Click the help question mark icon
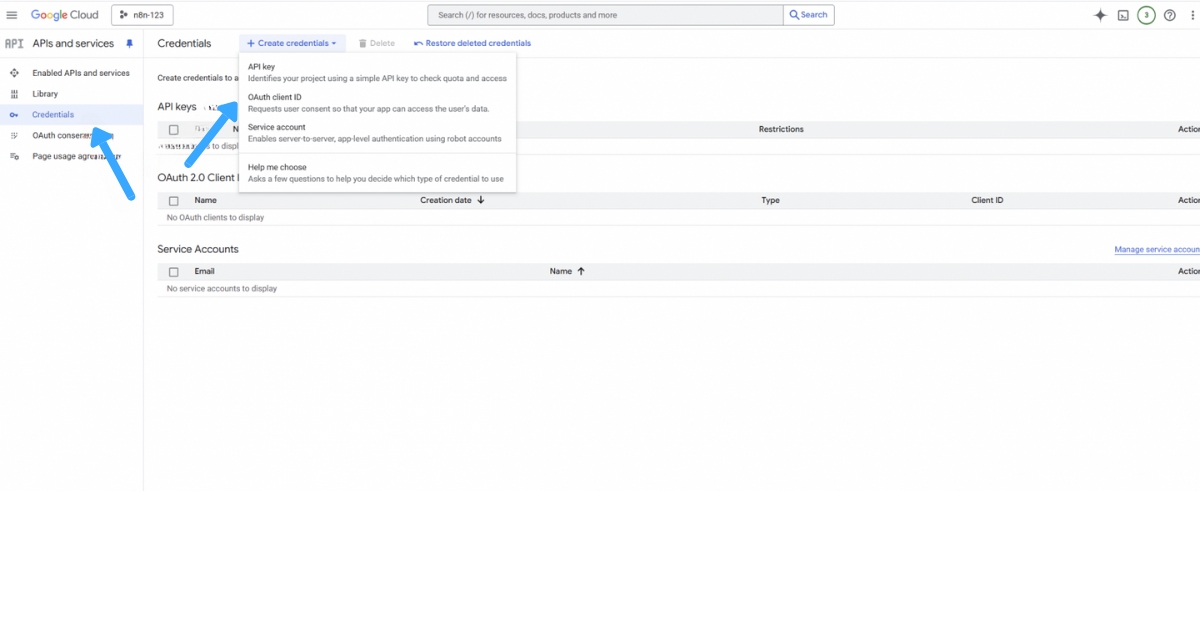The image size is (1200, 630). [1169, 14]
